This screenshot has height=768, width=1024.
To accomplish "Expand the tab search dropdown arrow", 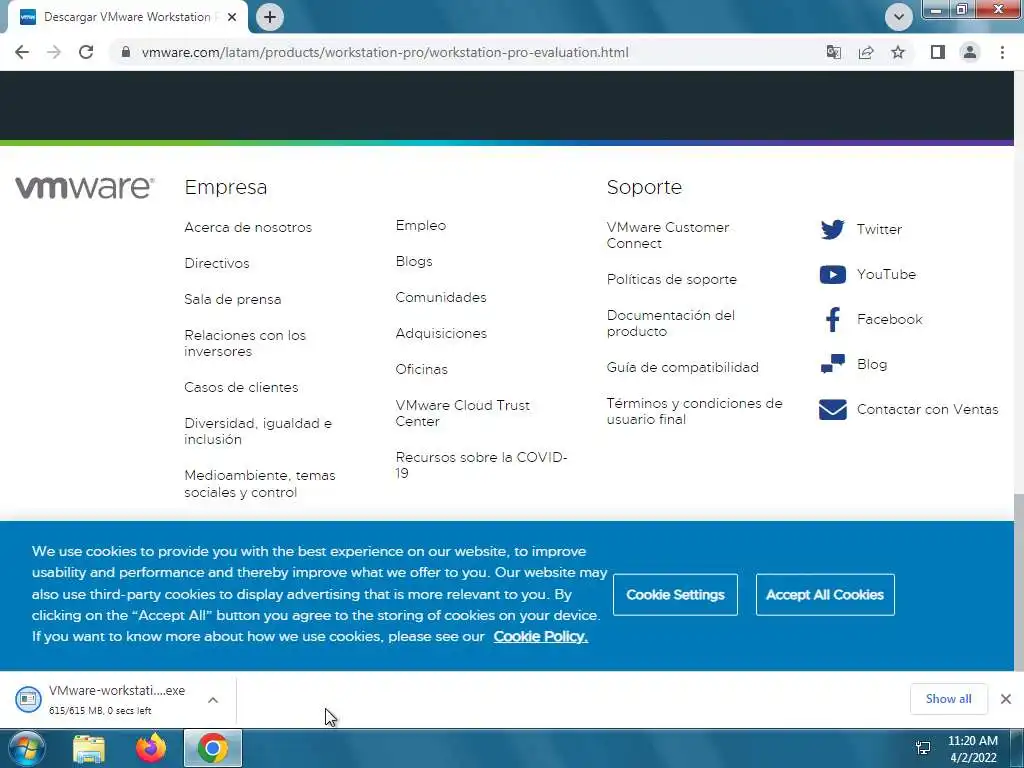I will 899,17.
